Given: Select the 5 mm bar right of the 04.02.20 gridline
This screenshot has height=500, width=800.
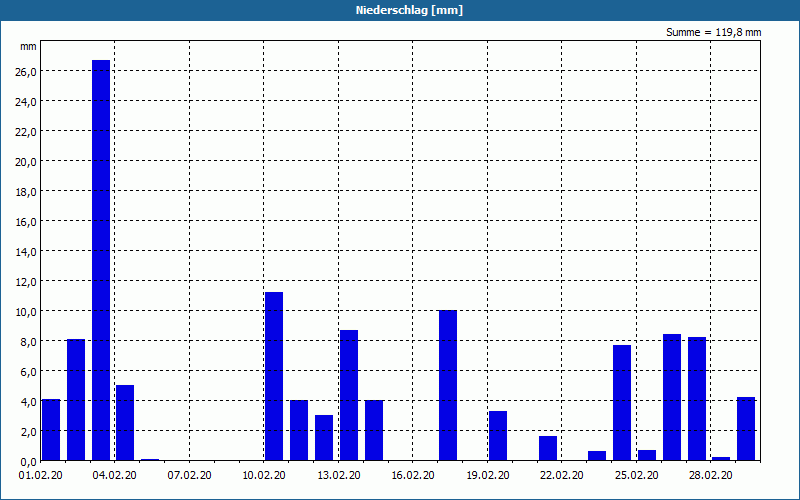Looking at the screenshot, I should (x=125, y=422).
